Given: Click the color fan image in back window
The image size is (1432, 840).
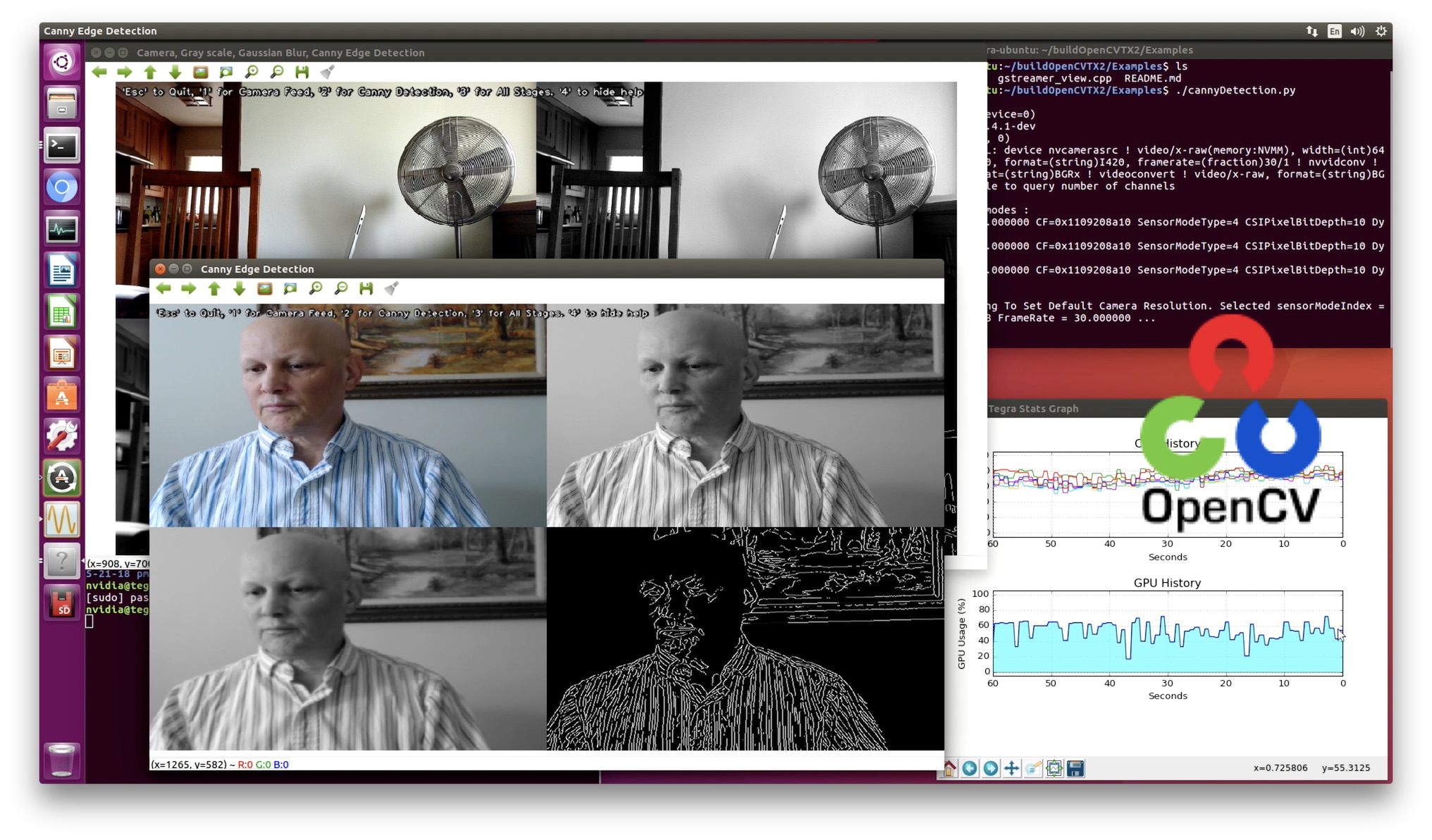Looking at the screenshot, I should click(326, 170).
